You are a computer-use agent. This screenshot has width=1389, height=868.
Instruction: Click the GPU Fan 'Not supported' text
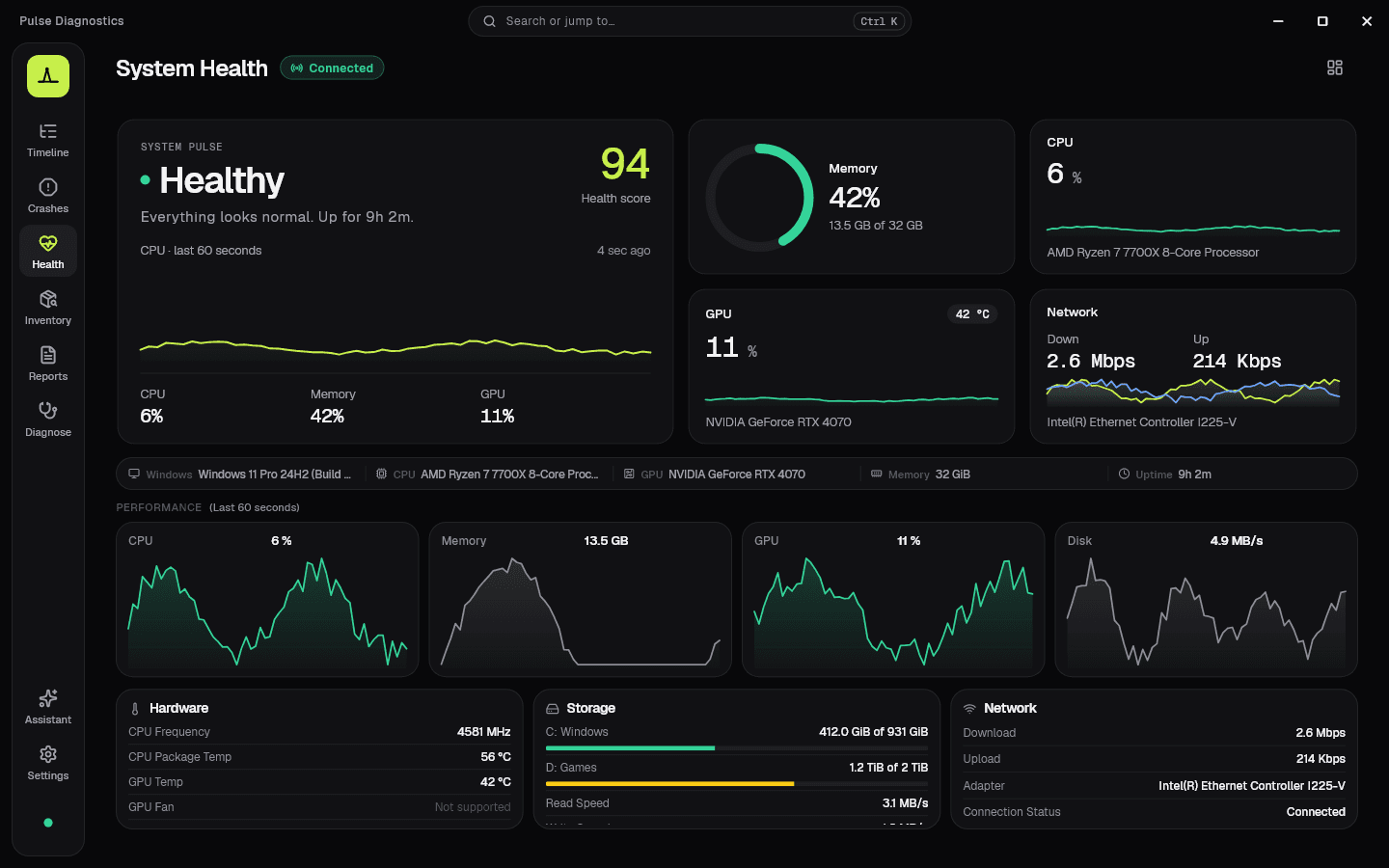[473, 807]
